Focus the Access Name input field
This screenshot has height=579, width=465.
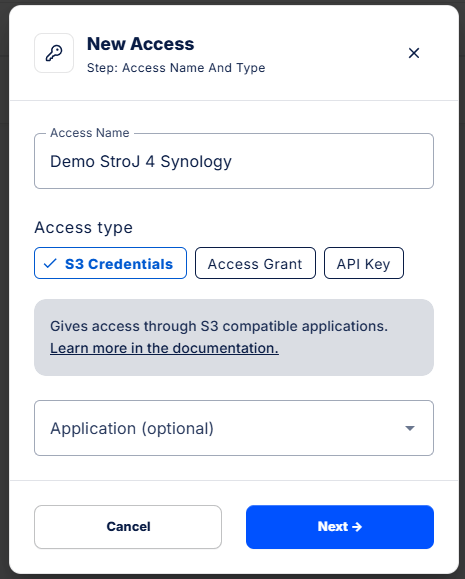point(234,161)
